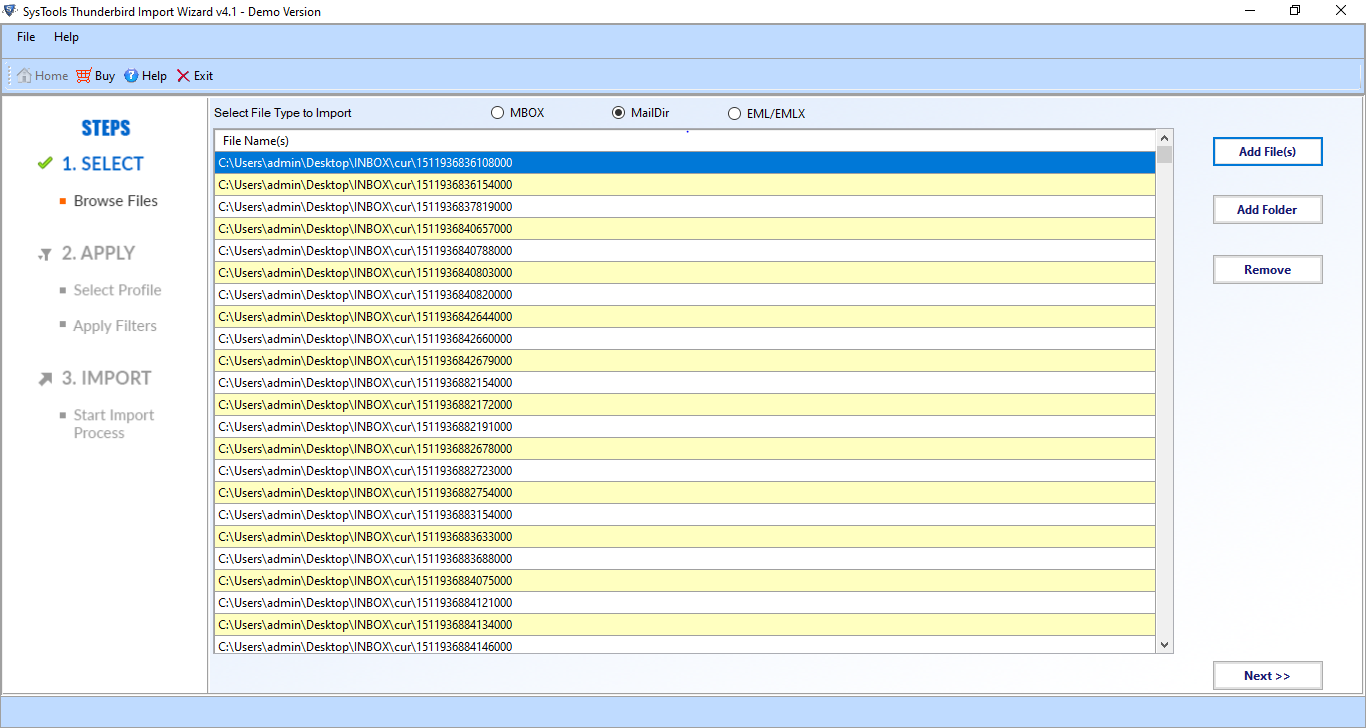Image resolution: width=1366 pixels, height=728 pixels.
Task: Select file row ending 1511936842679000
Action: [685, 361]
